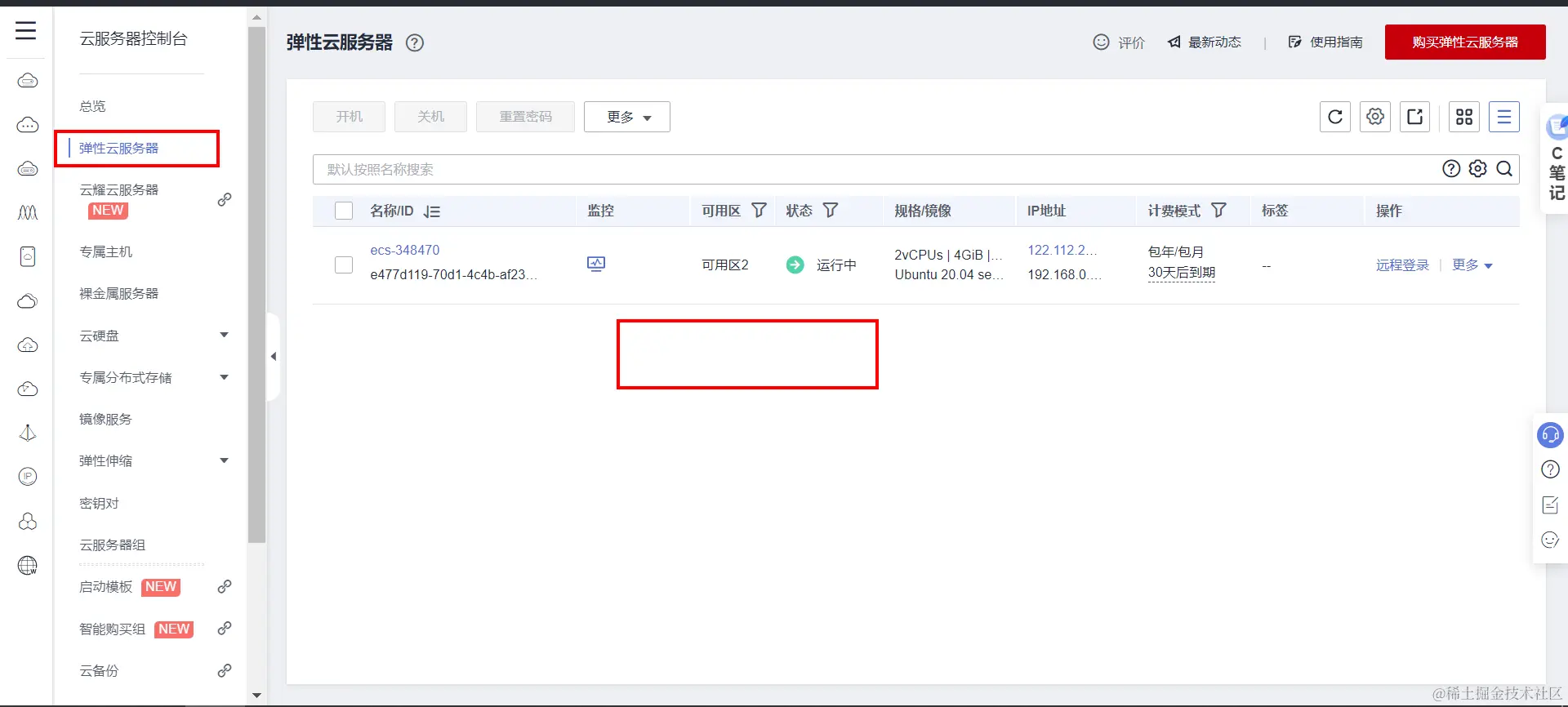The width and height of the screenshot is (1568, 707).
Task: Click external link icon beside 云耀云服务器
Action: click(225, 200)
